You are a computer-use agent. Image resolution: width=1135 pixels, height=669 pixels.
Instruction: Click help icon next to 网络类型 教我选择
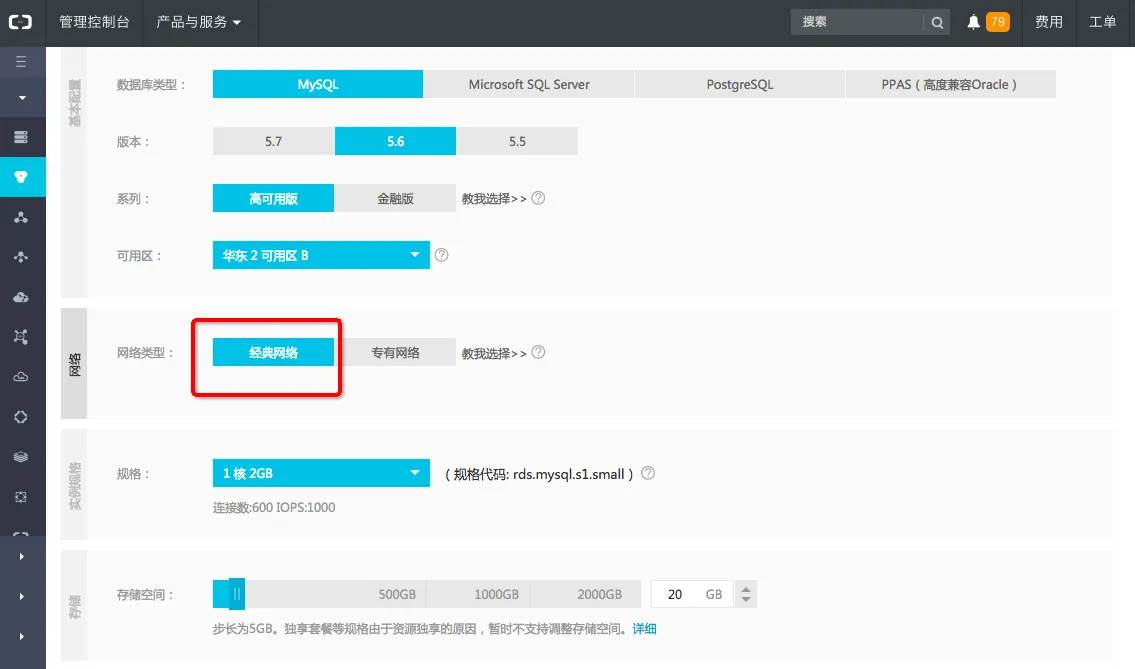tap(538, 352)
